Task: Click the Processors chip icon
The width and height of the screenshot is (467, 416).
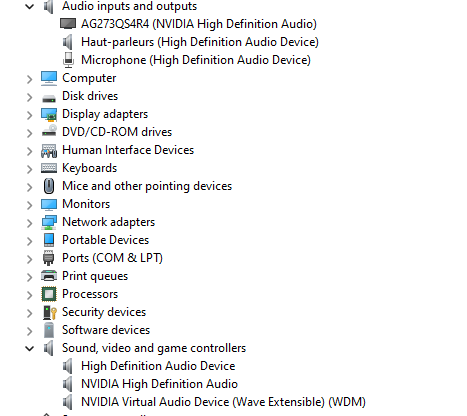Action: [x=49, y=294]
